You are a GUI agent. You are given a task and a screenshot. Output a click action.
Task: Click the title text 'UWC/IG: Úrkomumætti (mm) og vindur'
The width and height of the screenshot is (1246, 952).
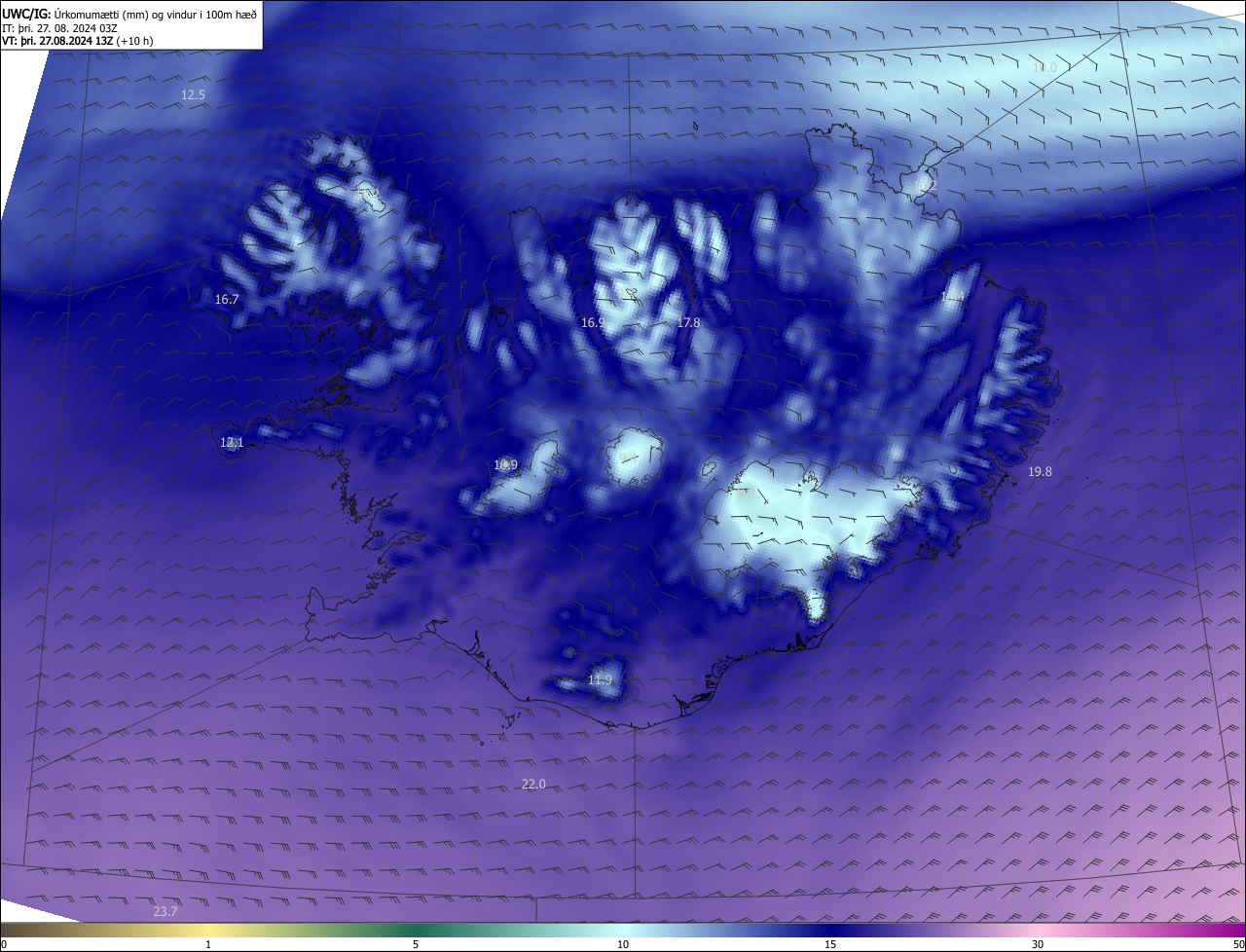pos(101,14)
